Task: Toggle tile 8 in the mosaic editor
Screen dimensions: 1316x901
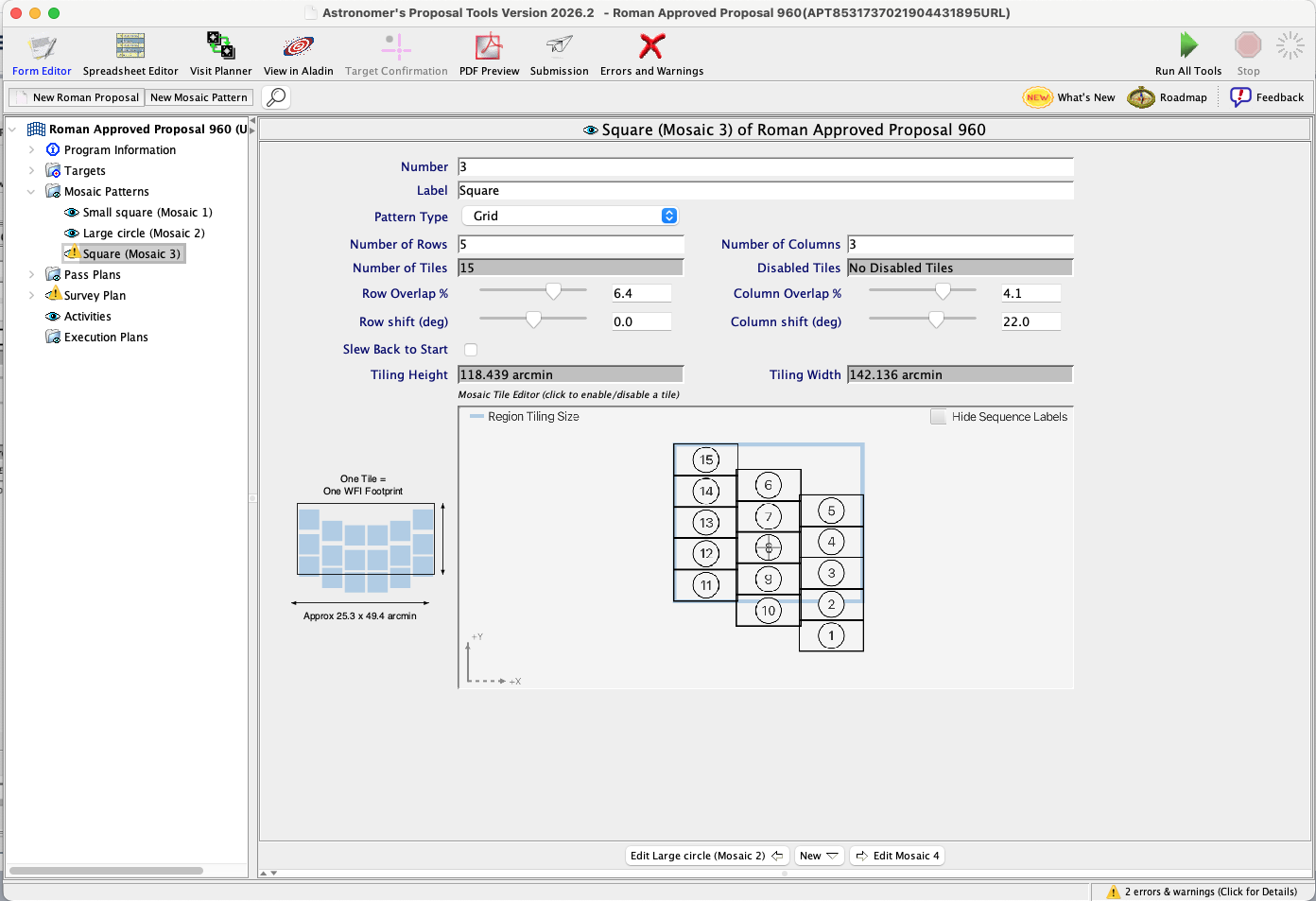Action: click(x=769, y=547)
